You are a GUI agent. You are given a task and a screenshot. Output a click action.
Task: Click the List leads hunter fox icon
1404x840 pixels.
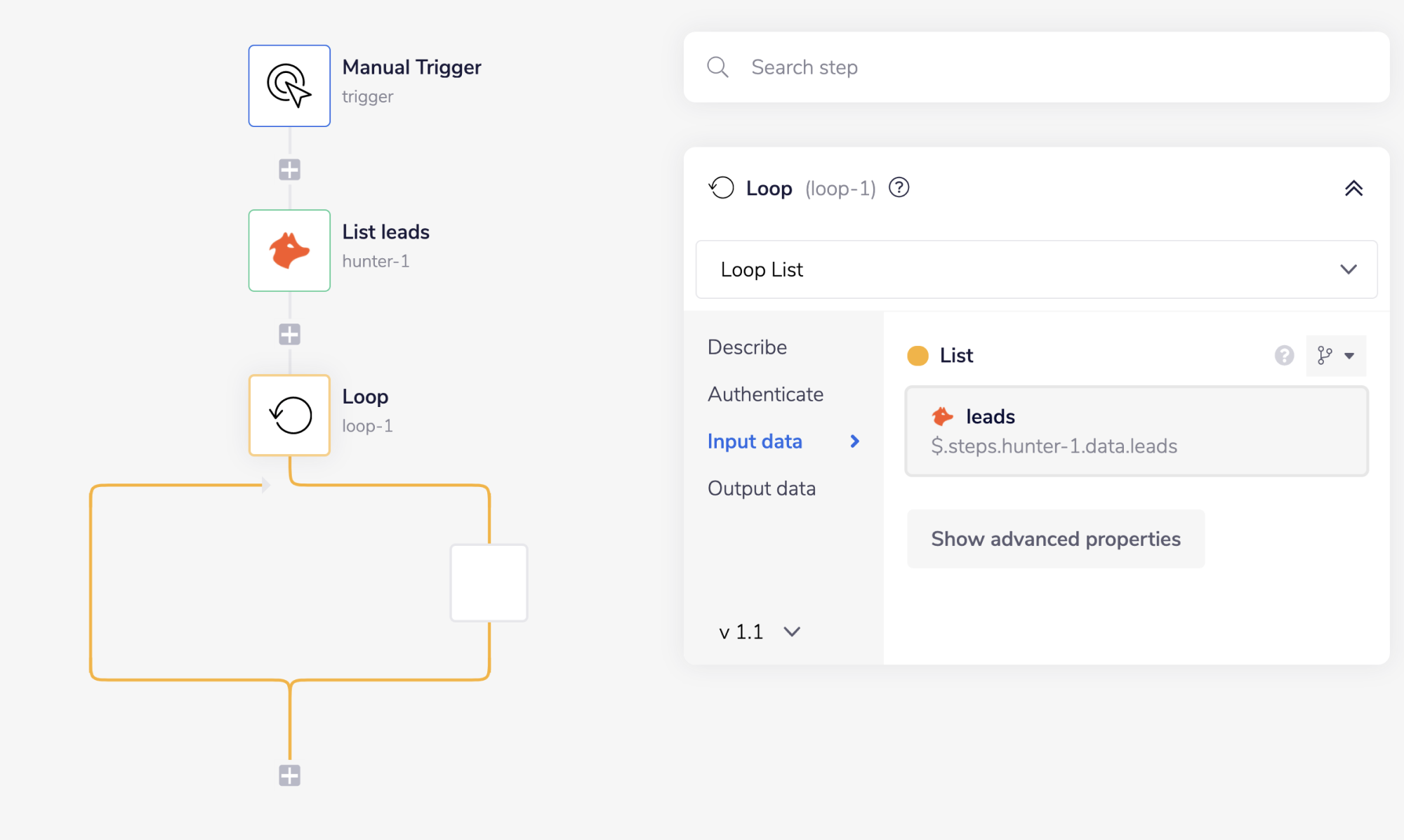[289, 251]
